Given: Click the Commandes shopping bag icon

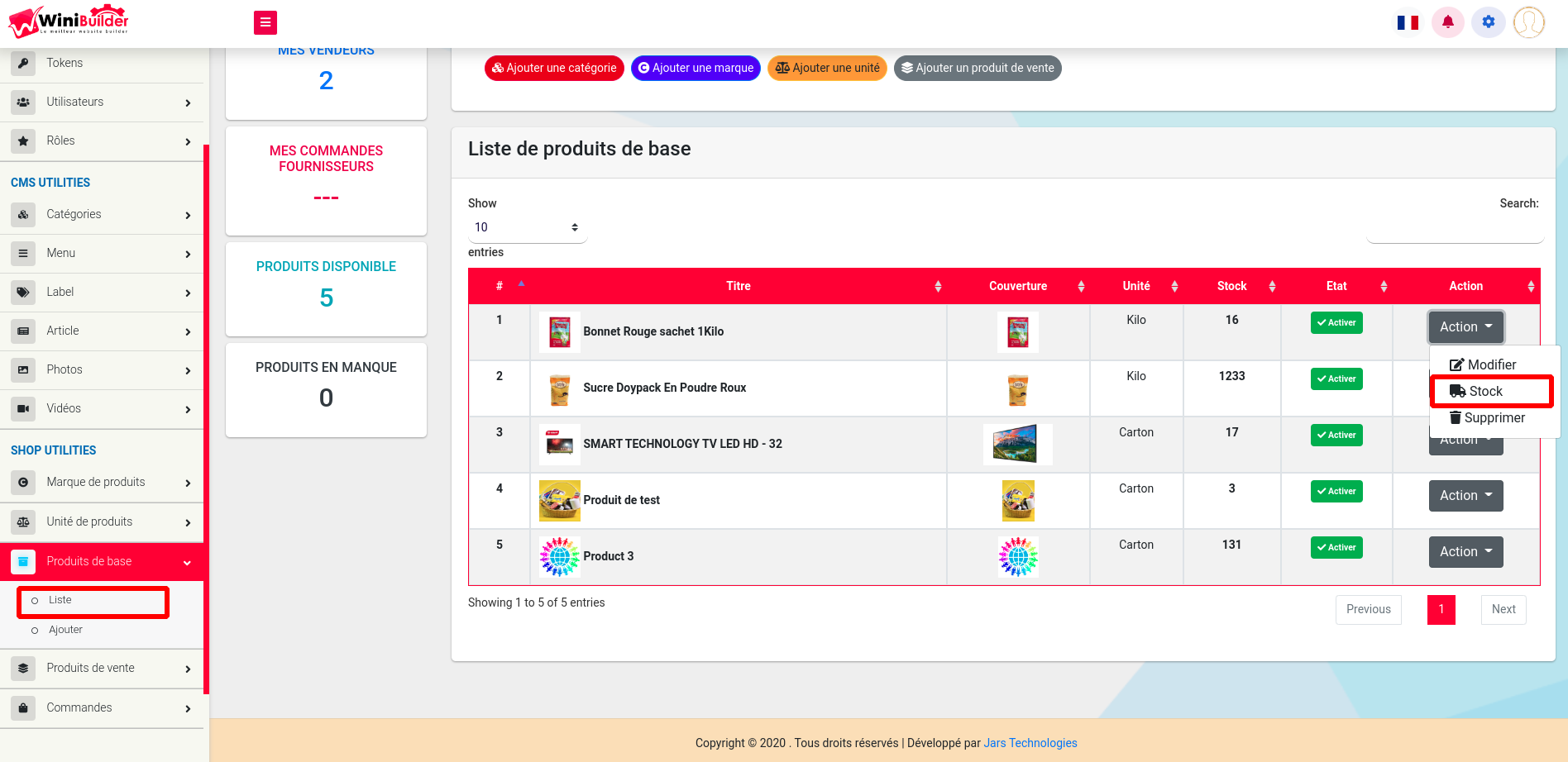Looking at the screenshot, I should pyautogui.click(x=23, y=707).
